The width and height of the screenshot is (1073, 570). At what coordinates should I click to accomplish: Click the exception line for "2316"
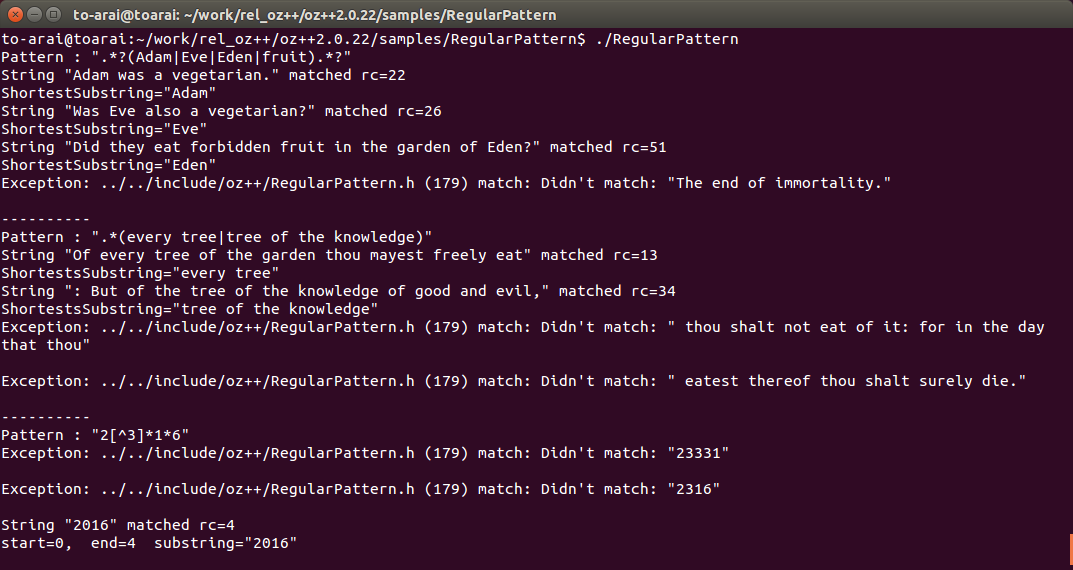pyautogui.click(x=361, y=489)
